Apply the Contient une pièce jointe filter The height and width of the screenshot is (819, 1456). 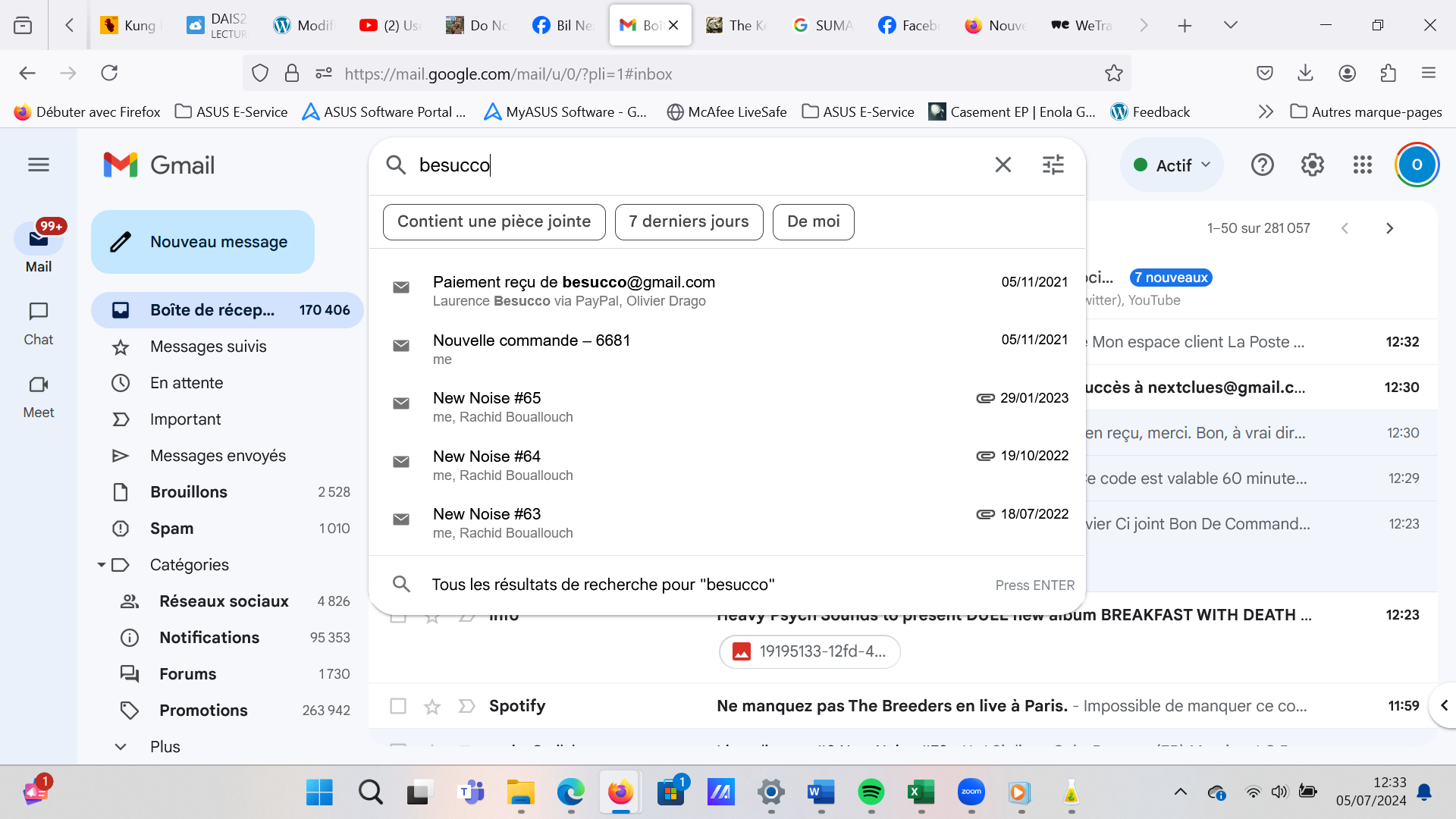click(494, 221)
